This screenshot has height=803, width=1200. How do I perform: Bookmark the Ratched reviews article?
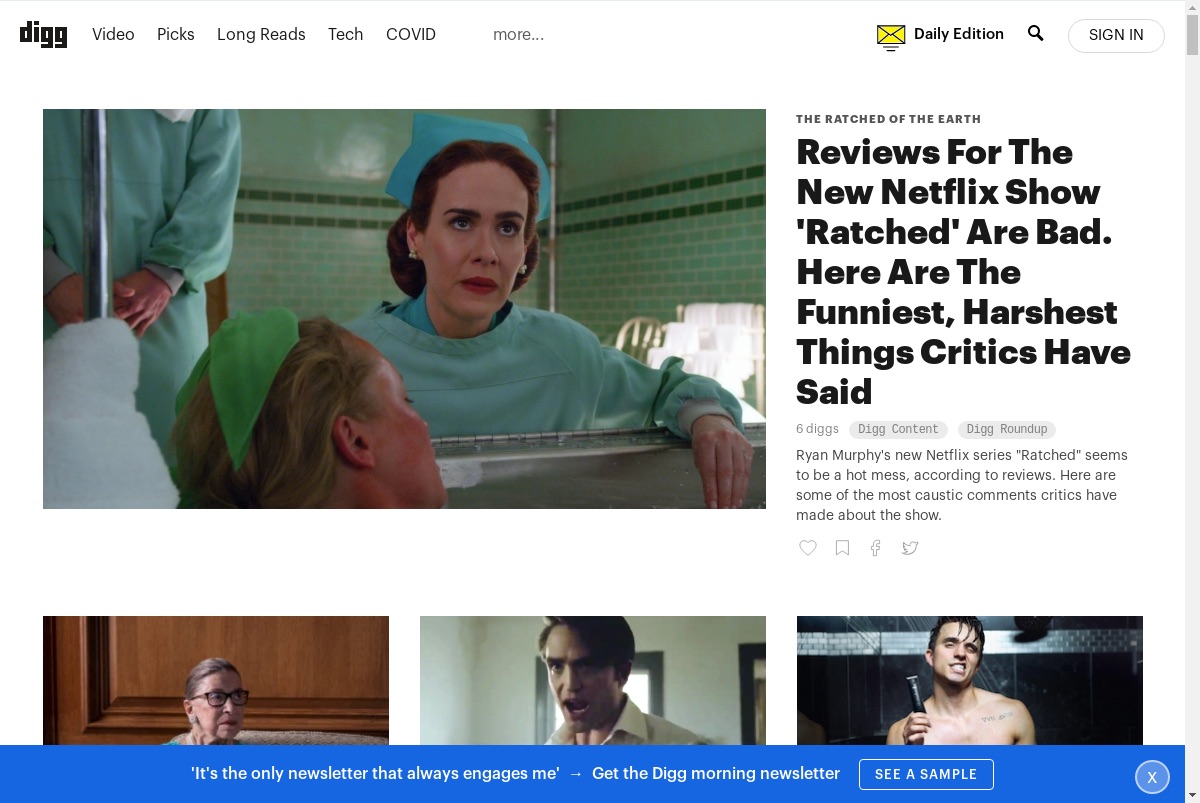pyautogui.click(x=842, y=547)
